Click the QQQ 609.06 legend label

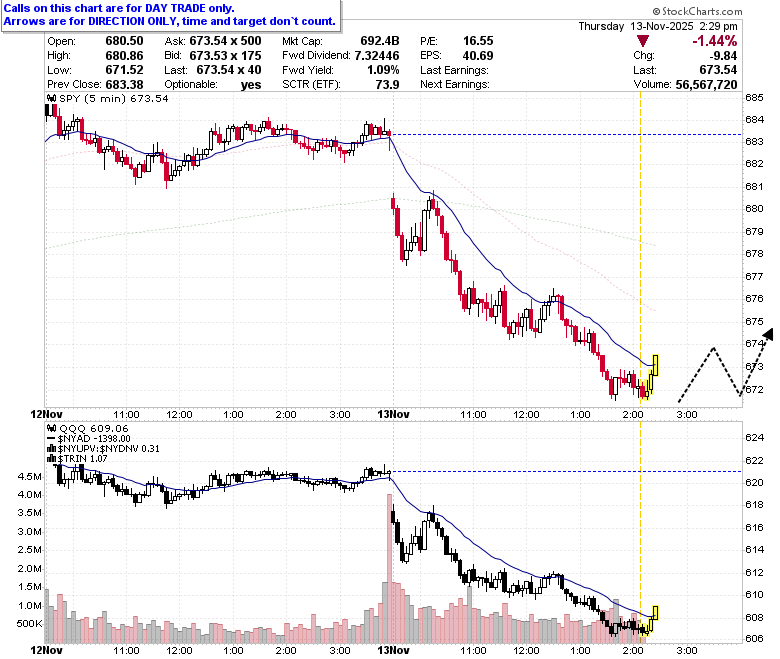point(94,428)
